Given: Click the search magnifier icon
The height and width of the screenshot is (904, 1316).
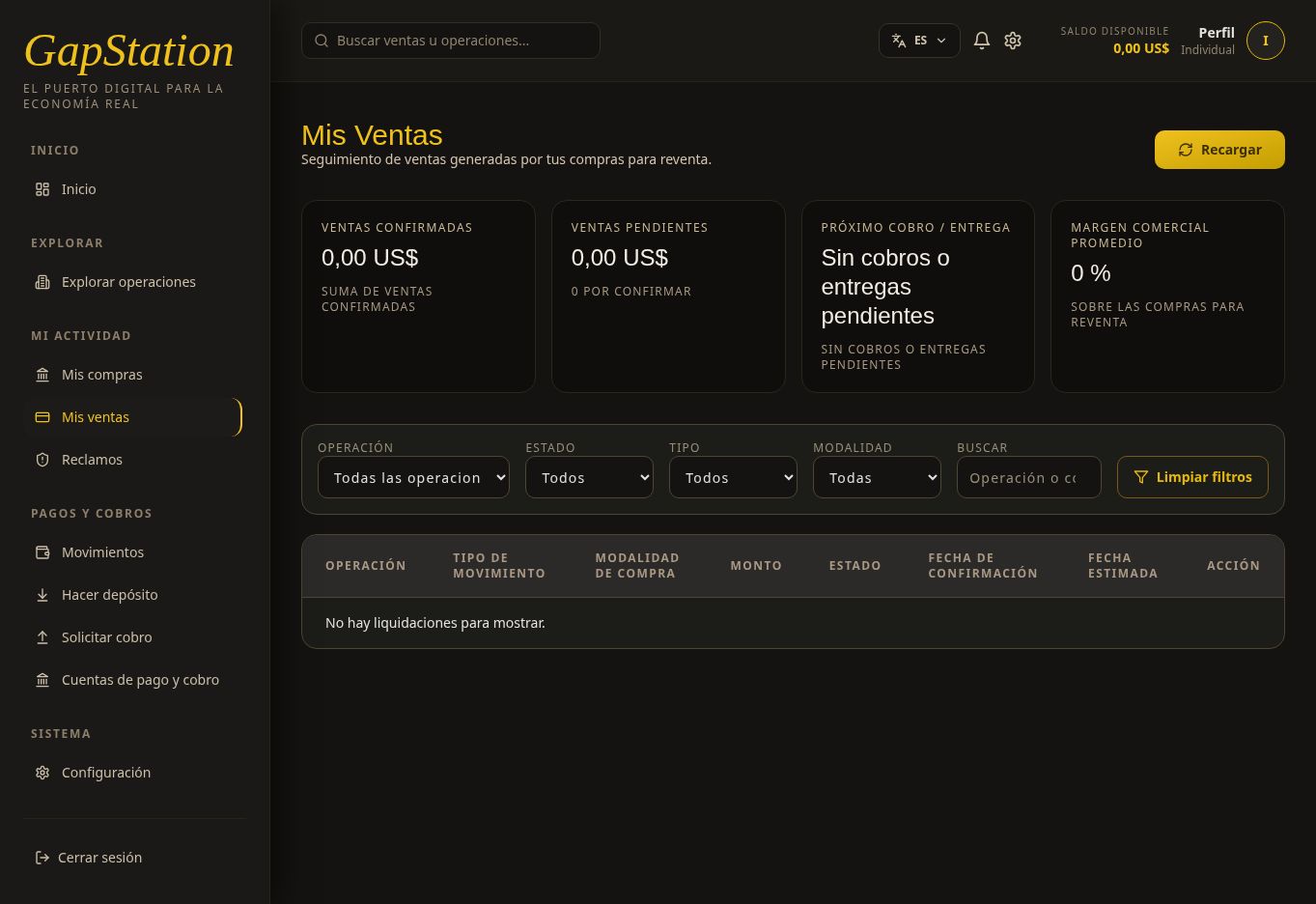Looking at the screenshot, I should point(322,41).
